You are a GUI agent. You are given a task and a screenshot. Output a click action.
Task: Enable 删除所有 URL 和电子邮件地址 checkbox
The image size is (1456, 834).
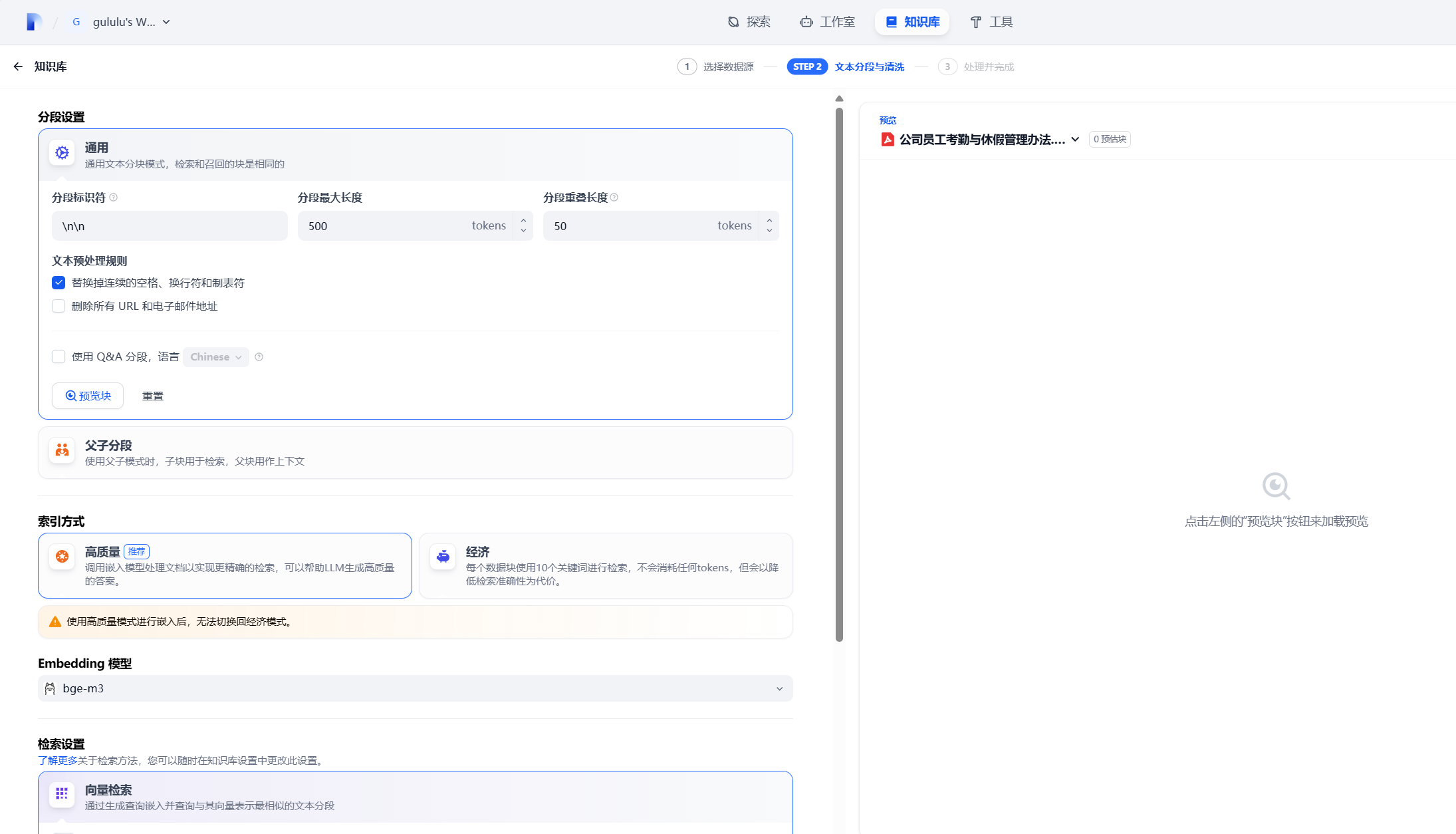(59, 306)
